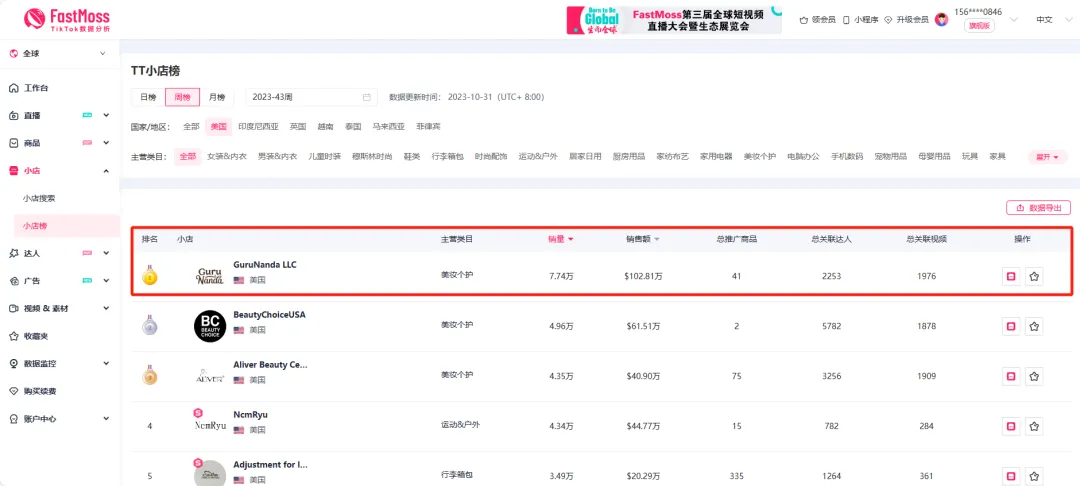Click the 商品 bag icon in sidebar
1080x486 pixels.
pyautogui.click(x=14, y=143)
